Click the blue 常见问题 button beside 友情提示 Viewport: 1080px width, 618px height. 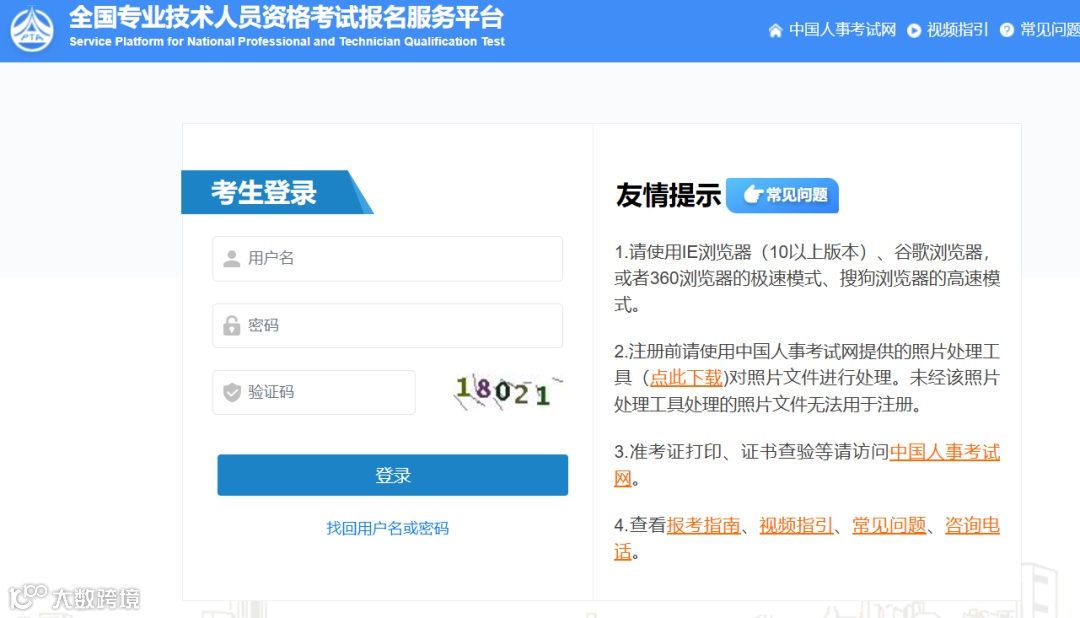coord(782,195)
